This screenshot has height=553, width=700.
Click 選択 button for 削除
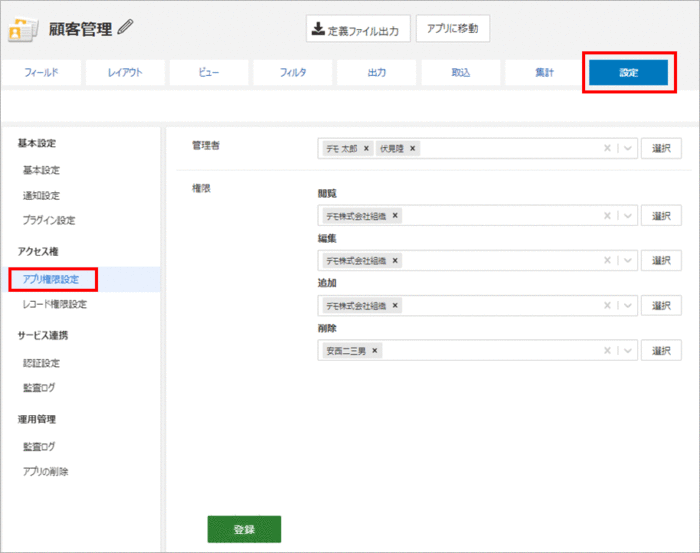point(661,350)
